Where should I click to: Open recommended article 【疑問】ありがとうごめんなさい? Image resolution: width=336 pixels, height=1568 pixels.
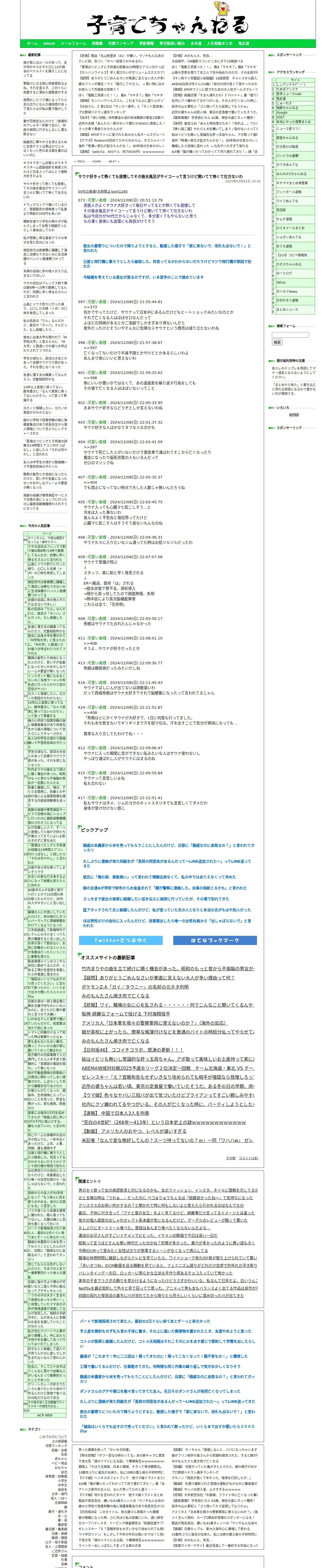tap(158, 978)
